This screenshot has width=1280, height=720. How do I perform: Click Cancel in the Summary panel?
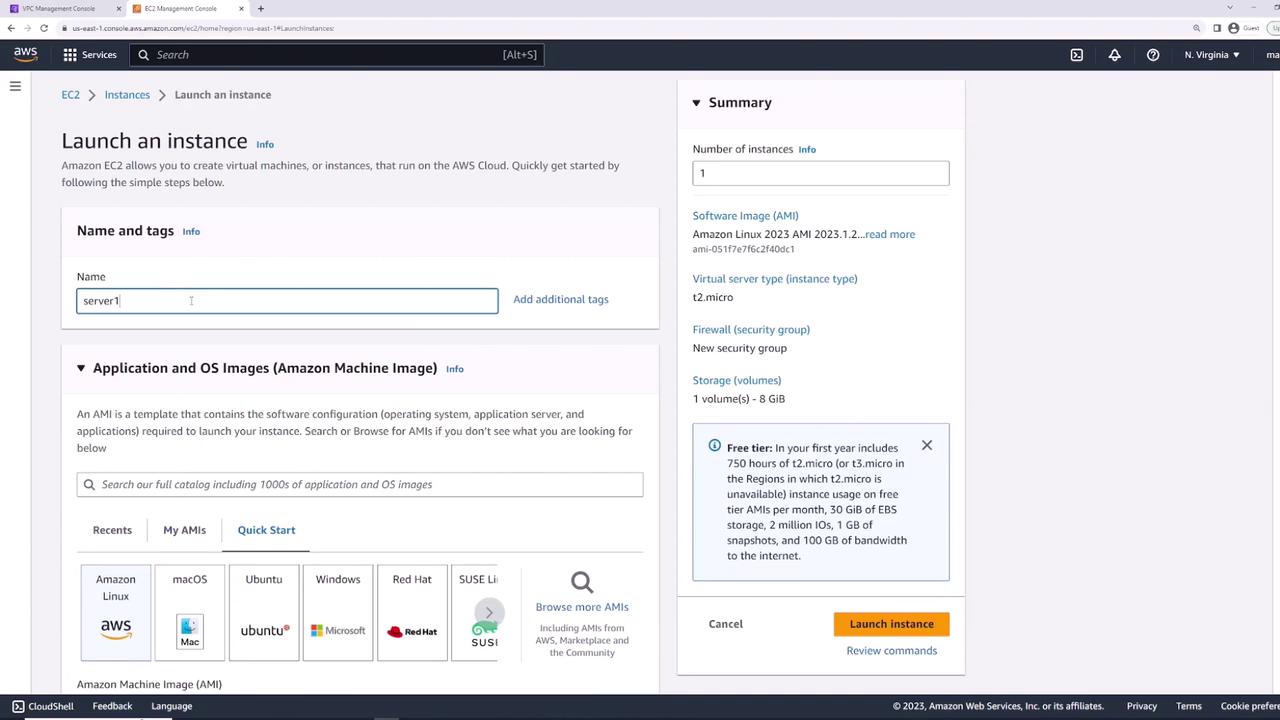point(726,624)
